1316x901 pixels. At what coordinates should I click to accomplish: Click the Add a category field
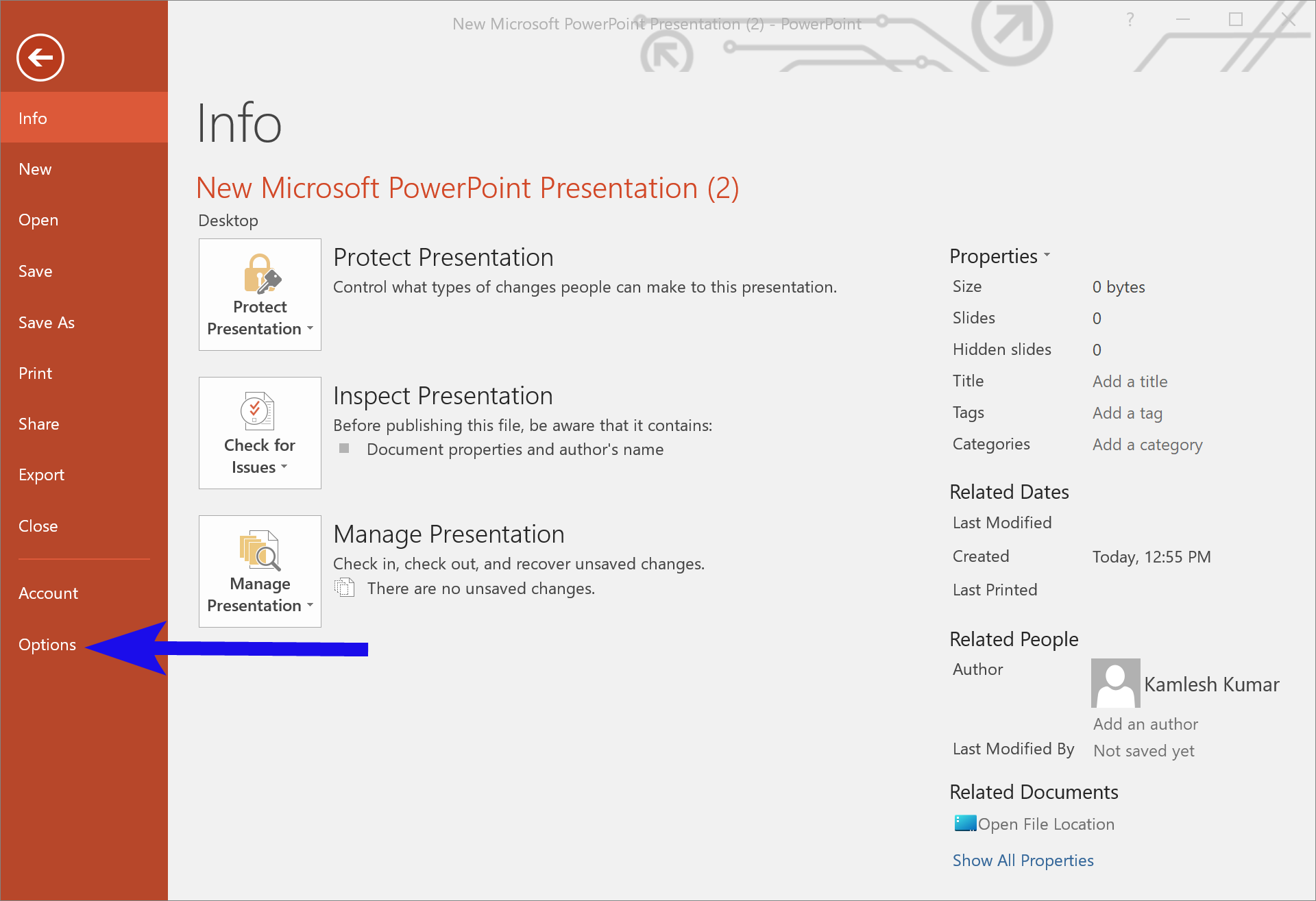coord(1147,445)
